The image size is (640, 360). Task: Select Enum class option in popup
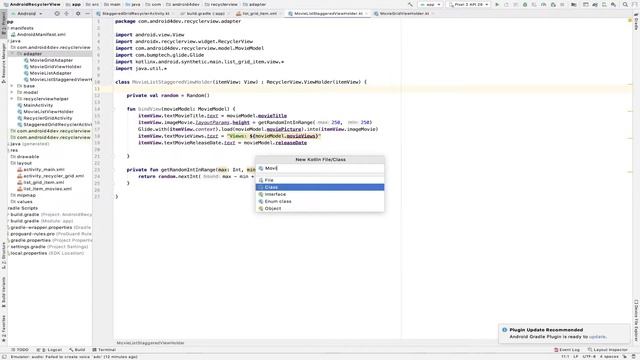pyautogui.click(x=320, y=201)
